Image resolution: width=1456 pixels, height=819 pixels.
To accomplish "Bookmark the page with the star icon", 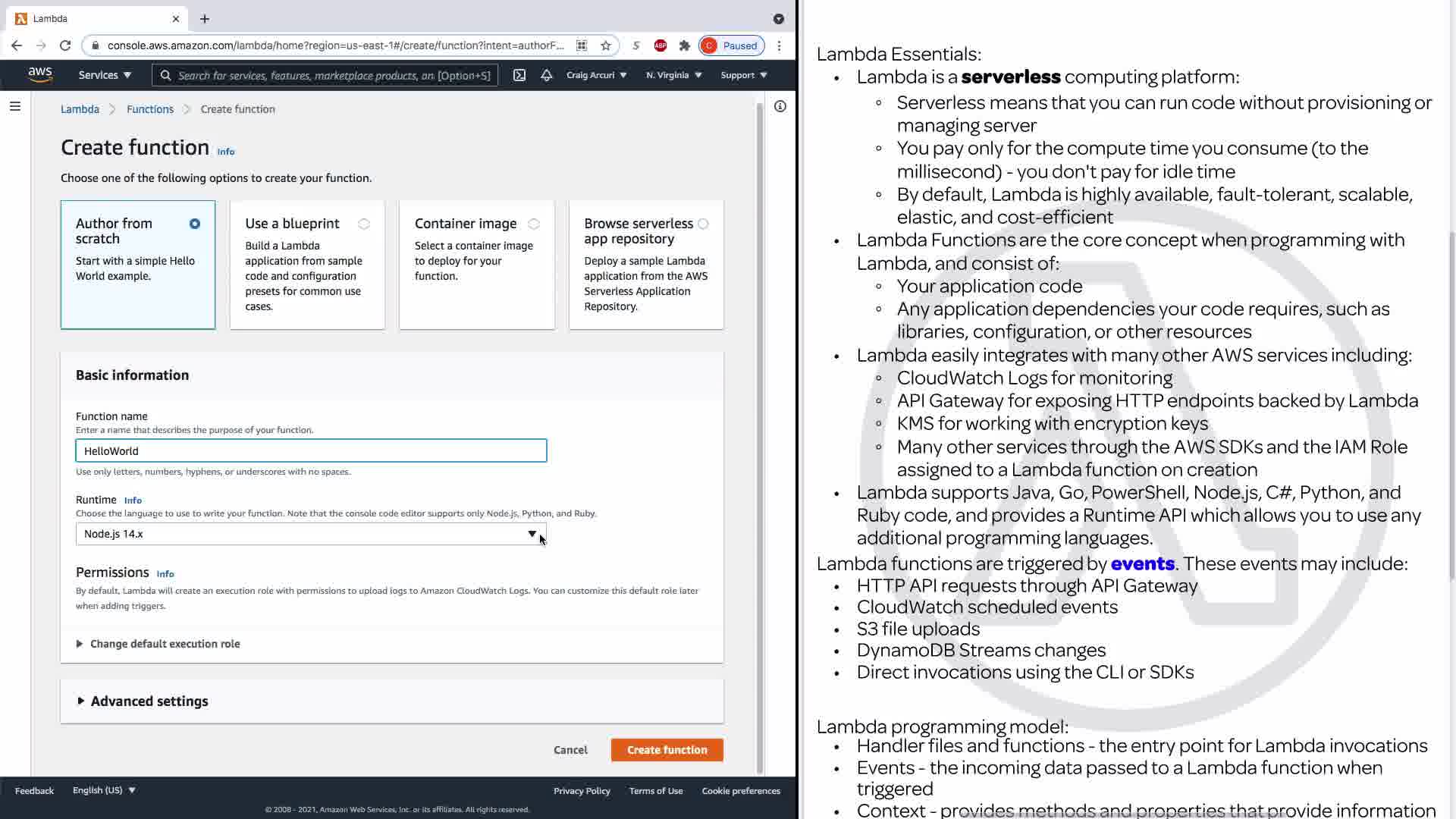I will [605, 45].
